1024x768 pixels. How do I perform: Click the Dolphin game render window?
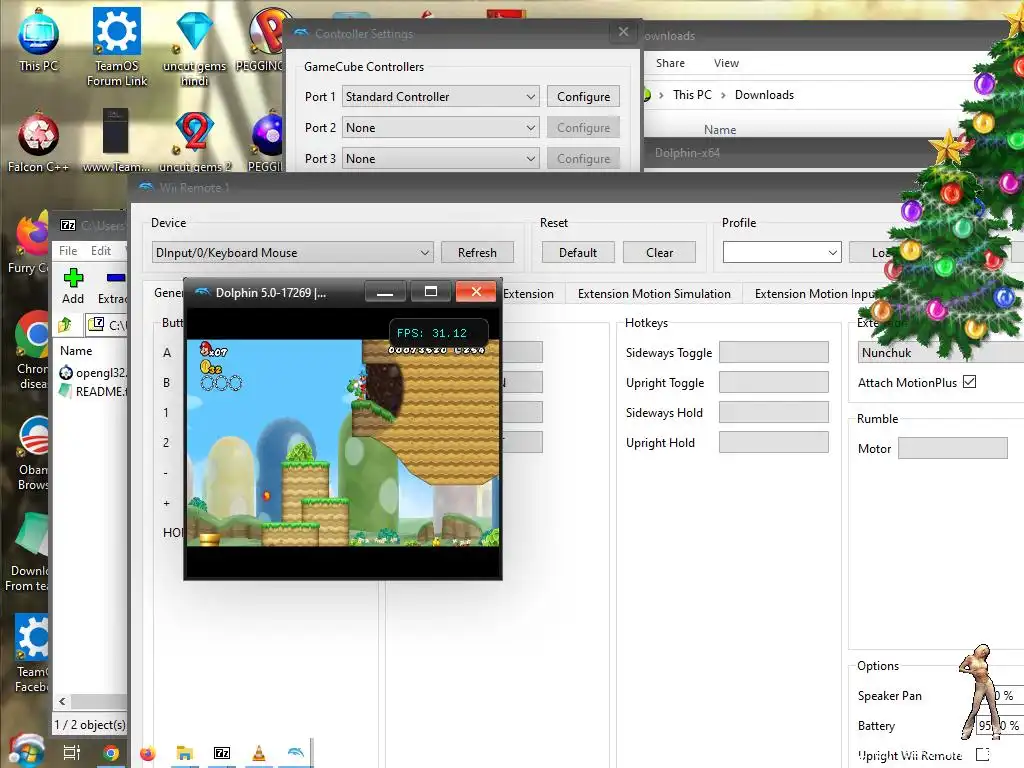[x=343, y=443]
